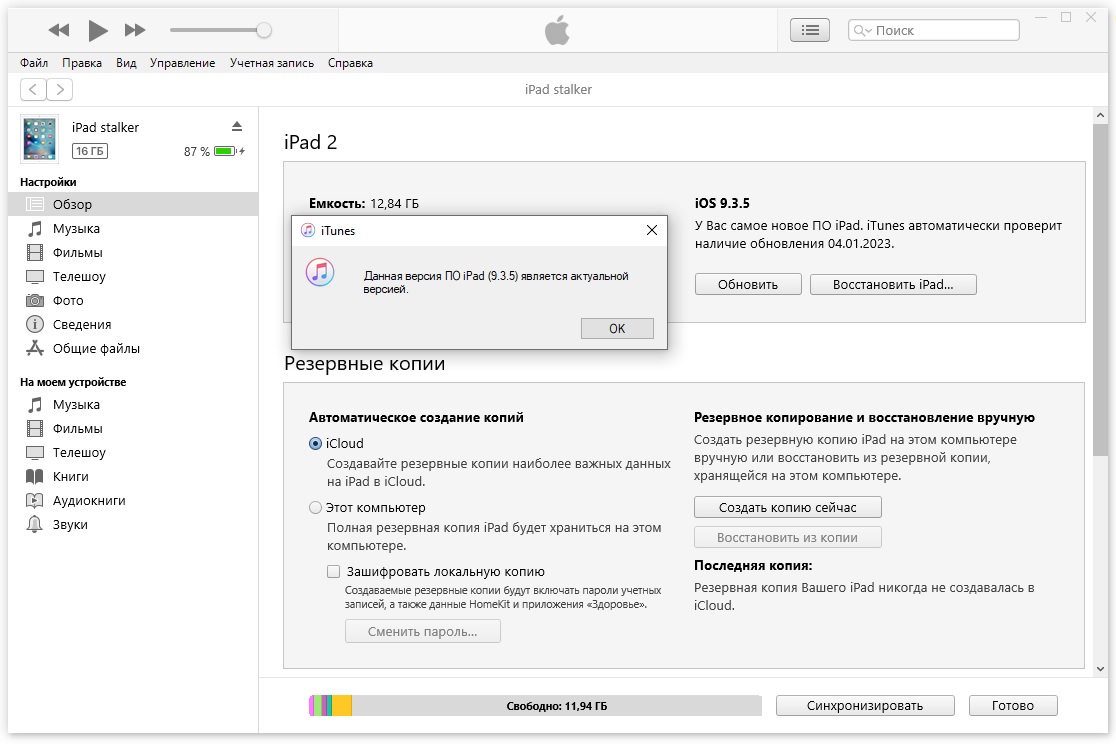Select the iCloud backup radio button
The image size is (1116, 744).
[316, 444]
